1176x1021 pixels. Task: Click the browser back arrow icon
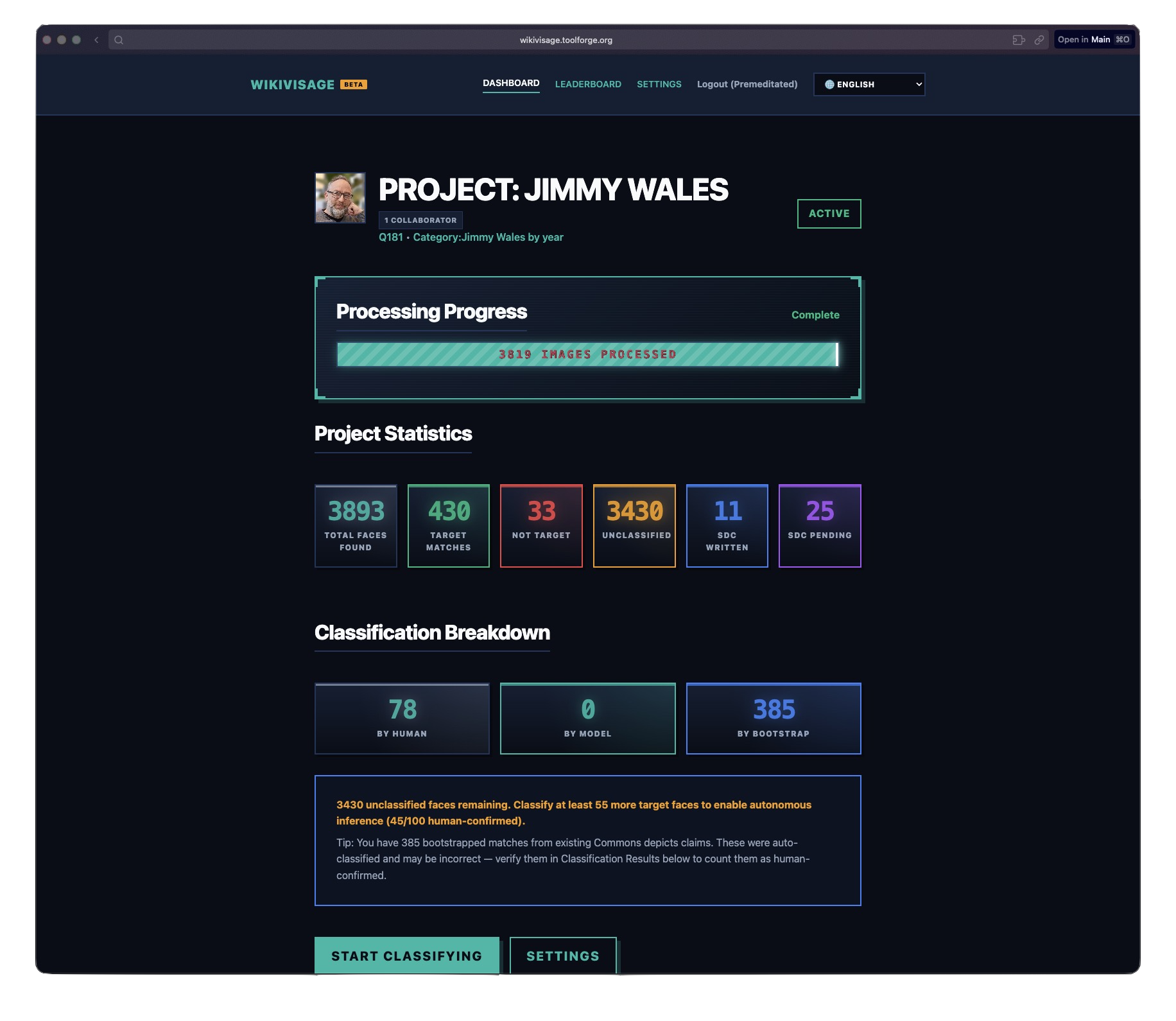click(x=96, y=40)
